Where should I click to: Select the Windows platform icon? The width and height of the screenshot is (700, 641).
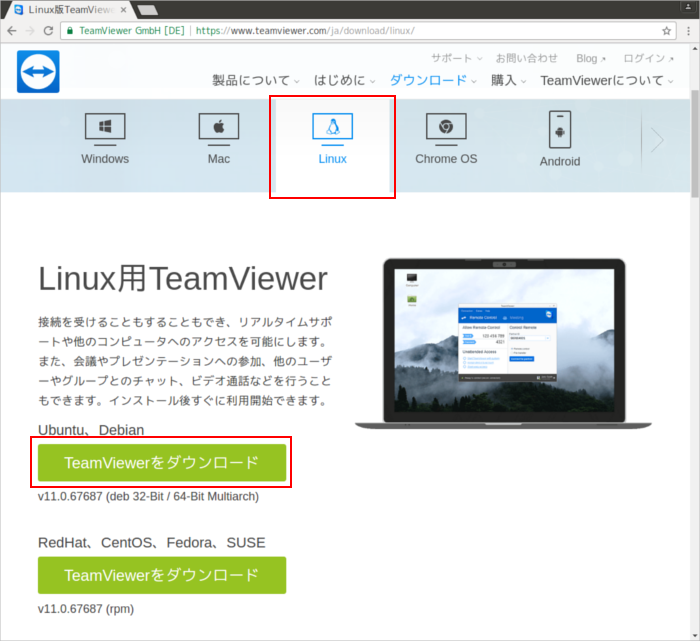[x=105, y=129]
